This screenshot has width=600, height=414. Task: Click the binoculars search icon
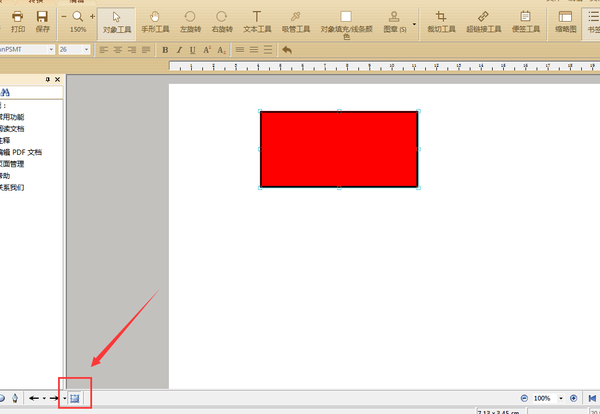[5, 92]
